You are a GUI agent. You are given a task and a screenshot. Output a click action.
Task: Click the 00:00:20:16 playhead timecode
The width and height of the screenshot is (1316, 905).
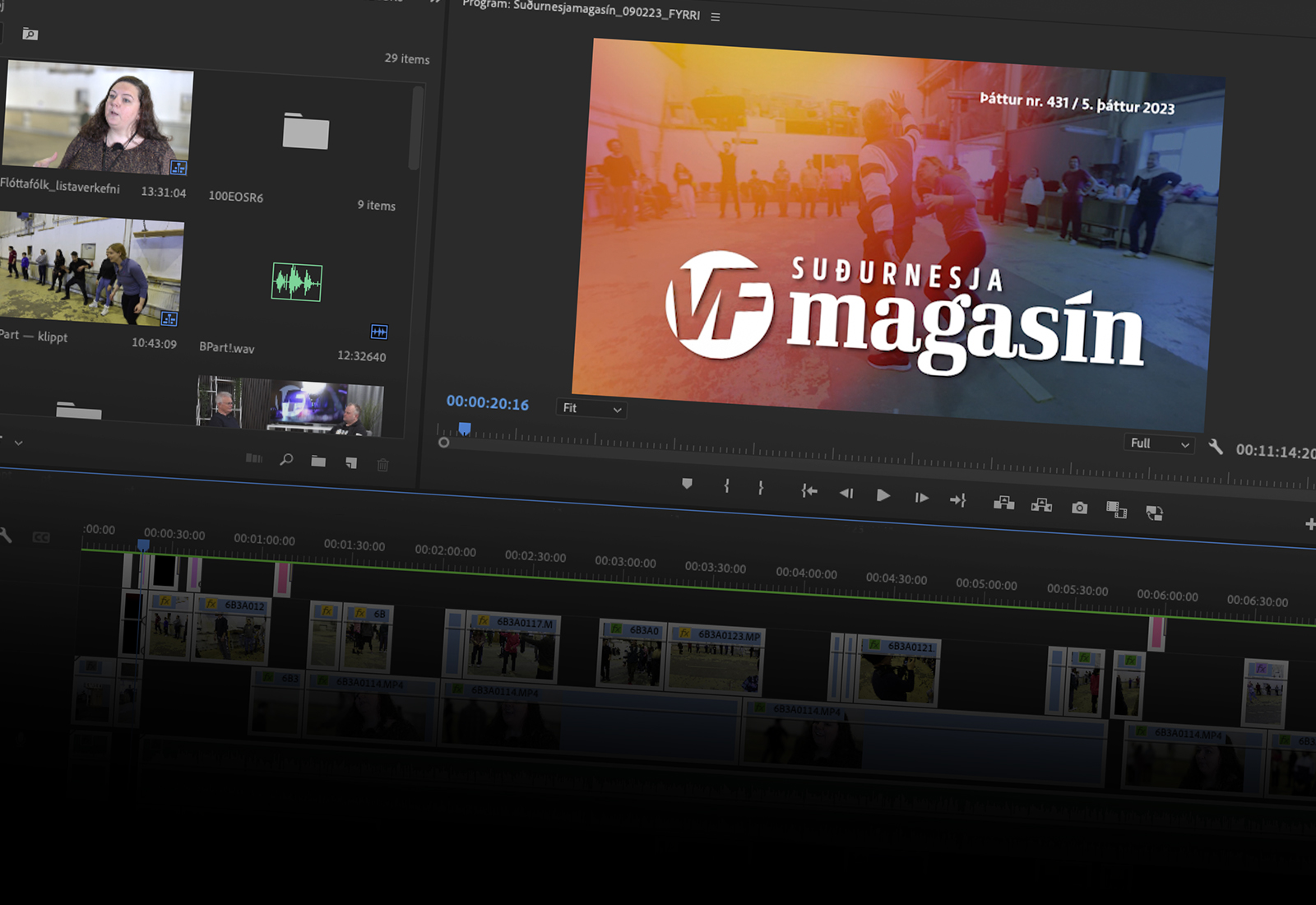(487, 403)
